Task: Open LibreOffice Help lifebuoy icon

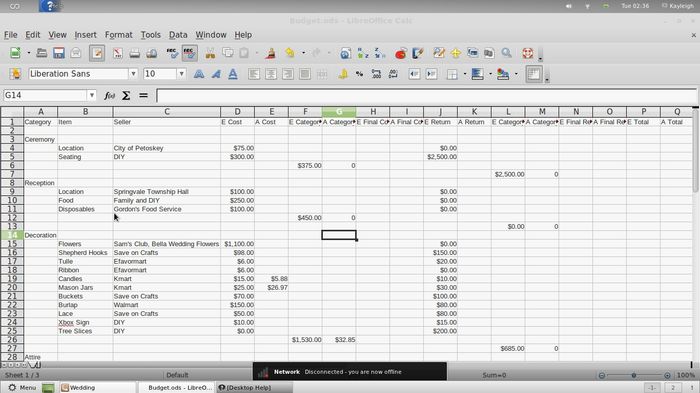Action: click(x=528, y=53)
